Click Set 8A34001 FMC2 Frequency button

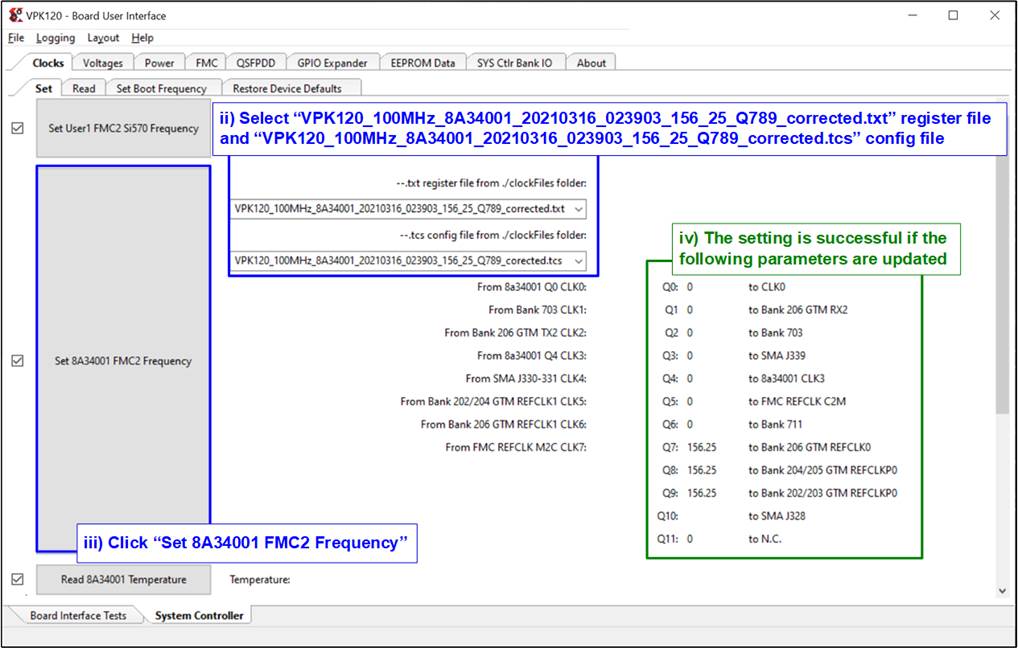pos(123,359)
